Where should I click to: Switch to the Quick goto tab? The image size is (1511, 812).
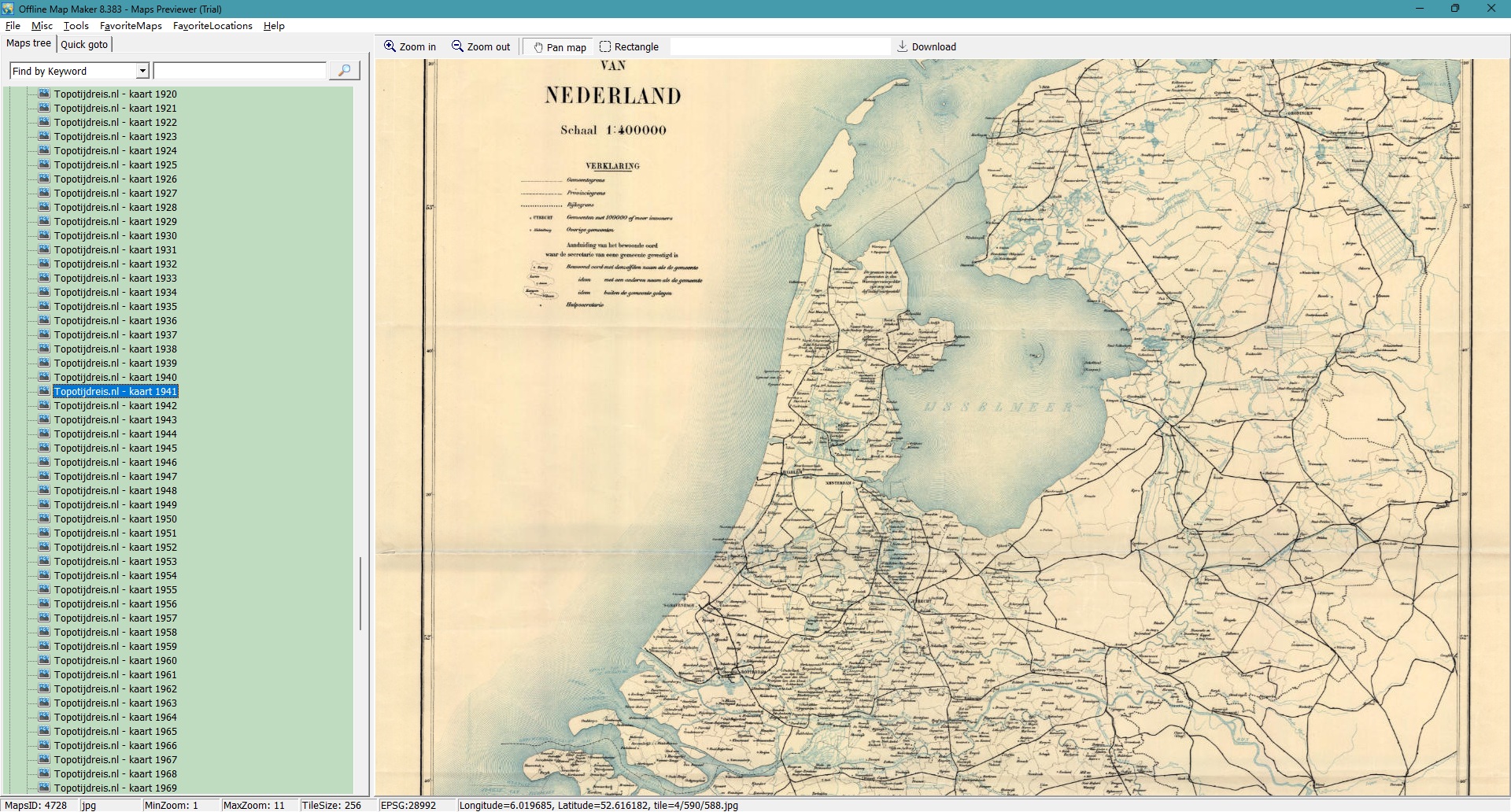84,44
